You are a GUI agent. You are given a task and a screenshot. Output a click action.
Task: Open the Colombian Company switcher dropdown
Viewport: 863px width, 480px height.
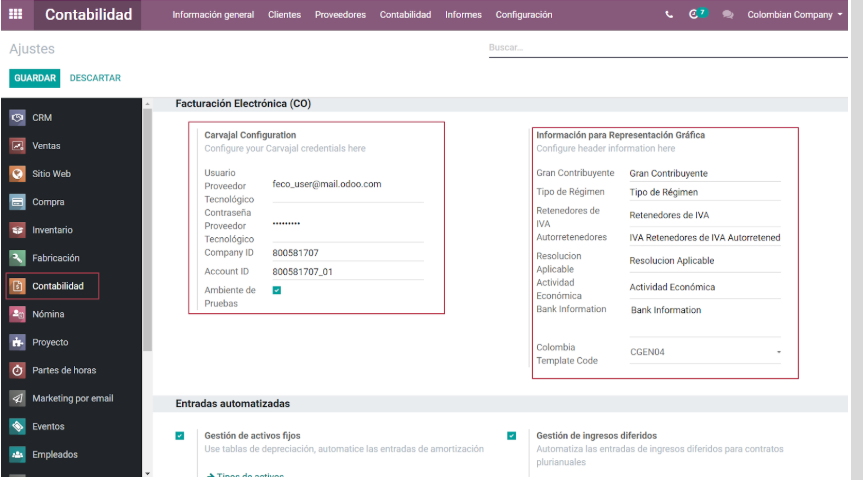click(x=795, y=15)
